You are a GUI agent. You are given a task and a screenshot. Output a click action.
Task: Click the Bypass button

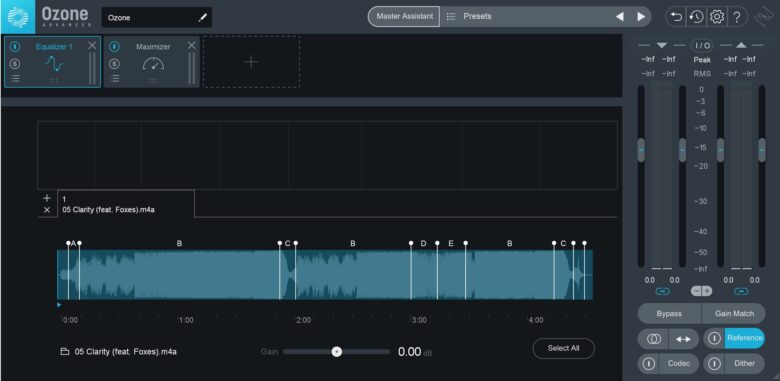pyautogui.click(x=669, y=314)
